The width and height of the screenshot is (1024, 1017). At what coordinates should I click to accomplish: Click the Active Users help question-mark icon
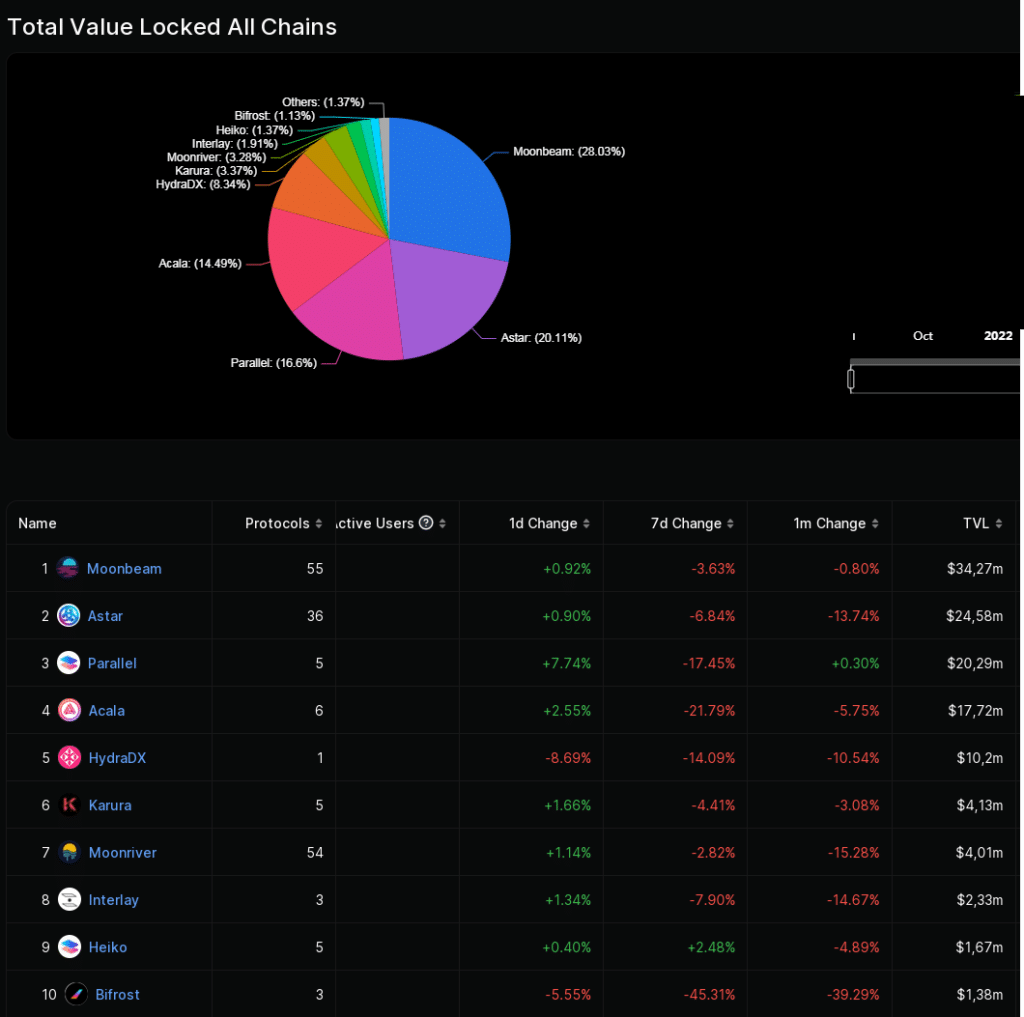click(426, 523)
